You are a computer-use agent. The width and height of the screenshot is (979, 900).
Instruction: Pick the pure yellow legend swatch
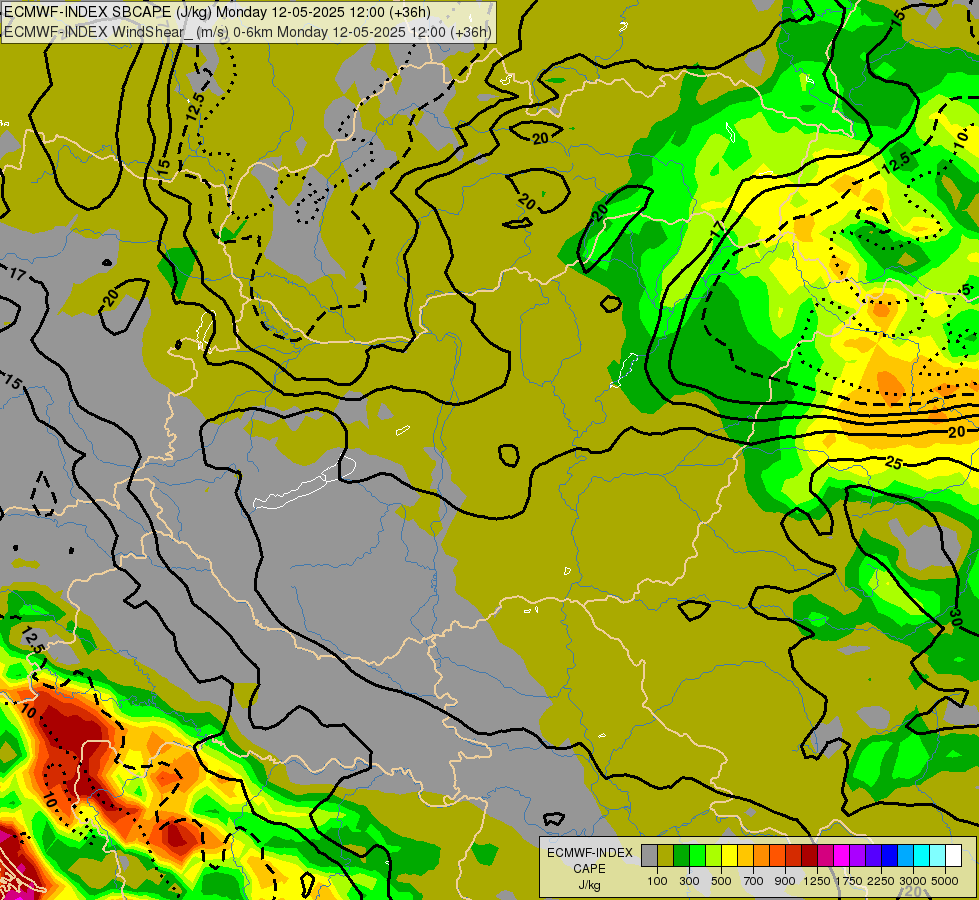tap(729, 855)
